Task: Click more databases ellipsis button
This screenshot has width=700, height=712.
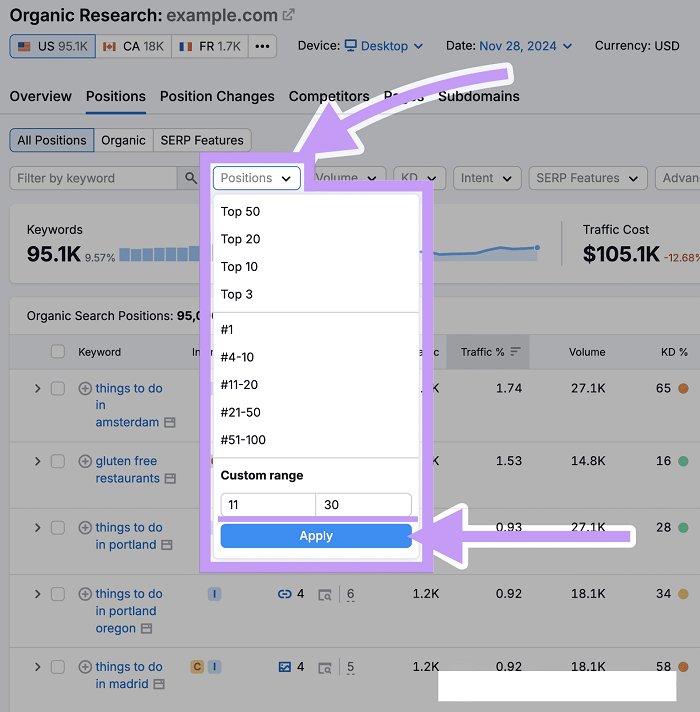Action: 262,46
